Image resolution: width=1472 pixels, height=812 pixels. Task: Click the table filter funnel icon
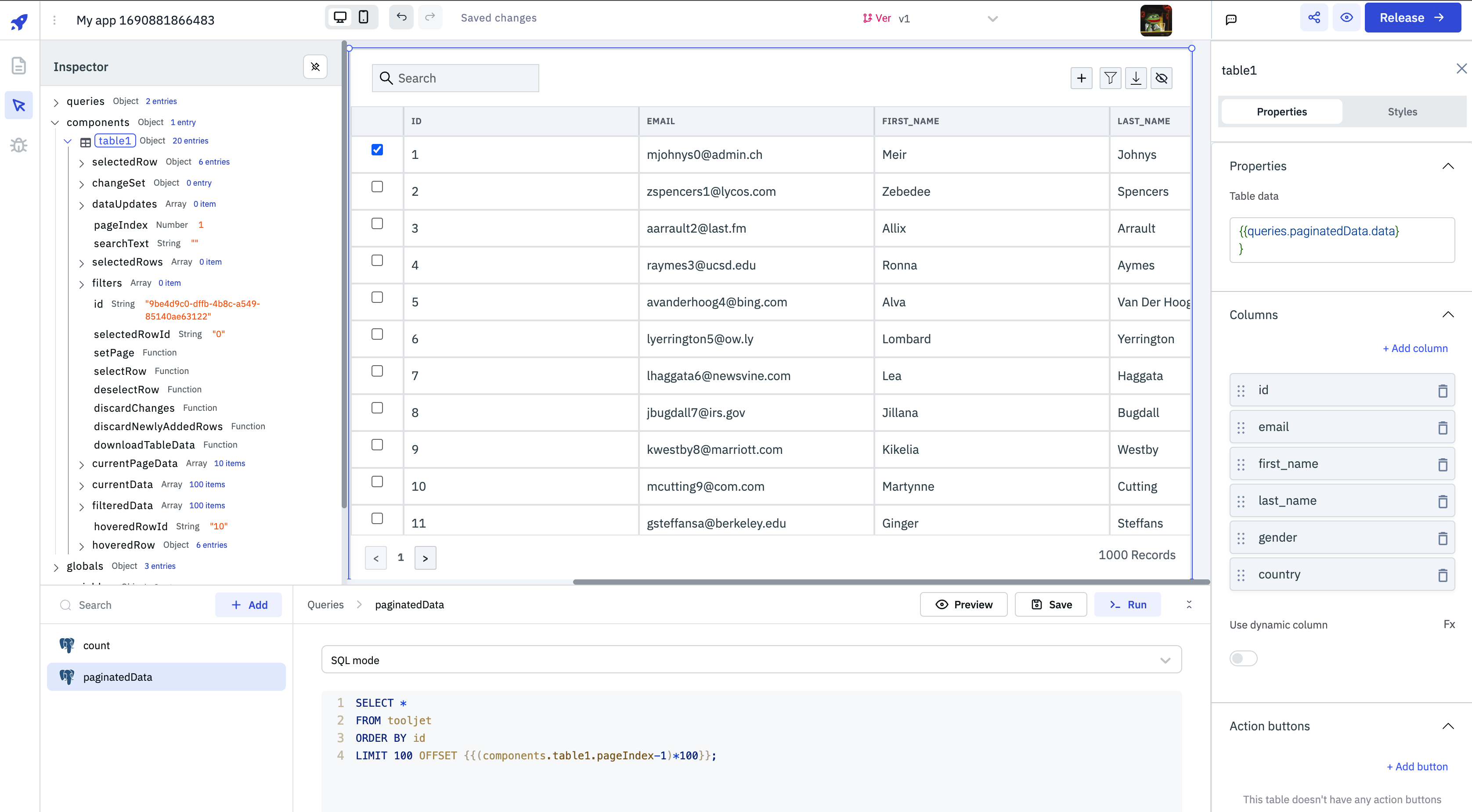(1110, 78)
